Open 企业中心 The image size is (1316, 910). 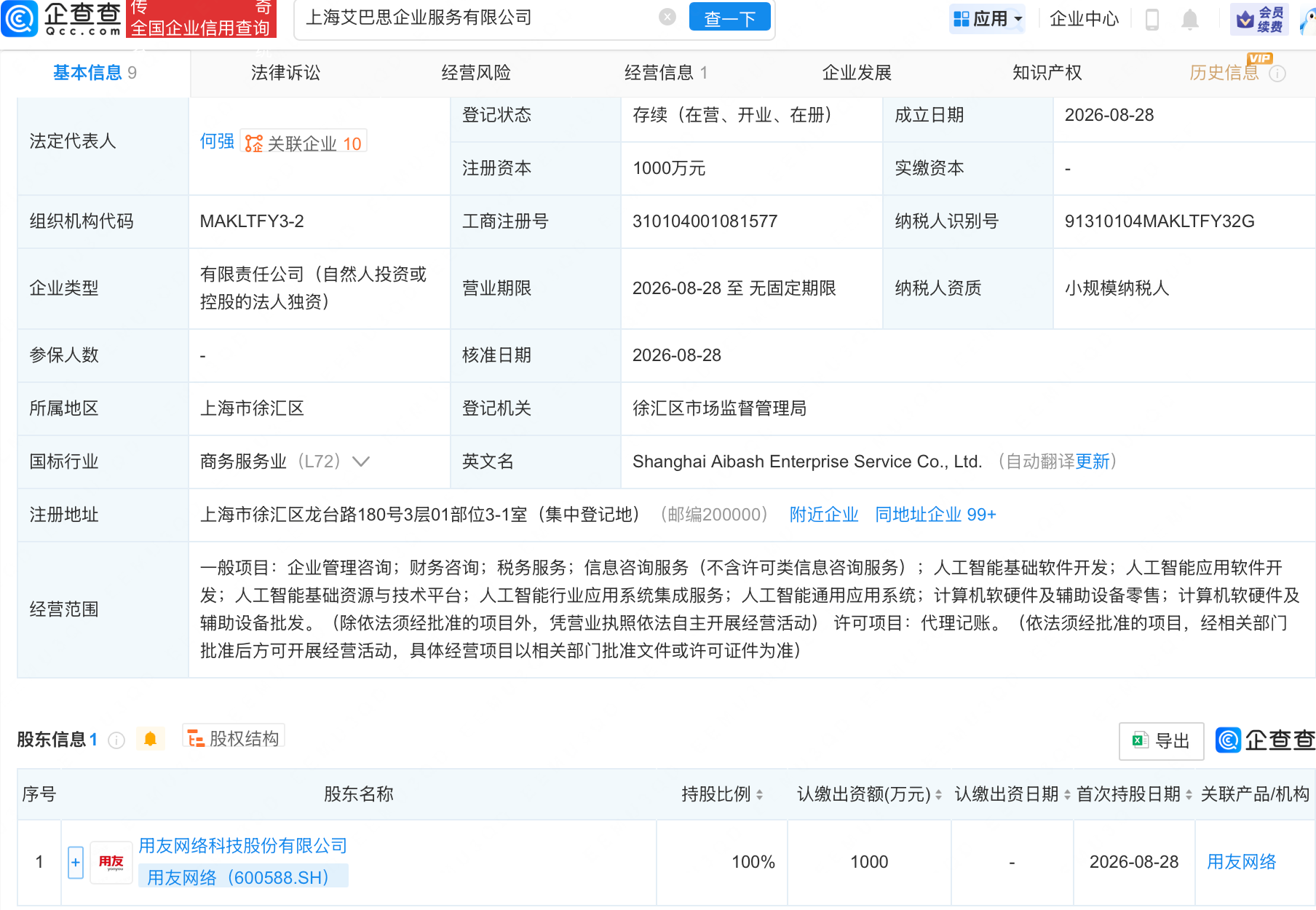coord(1084,18)
